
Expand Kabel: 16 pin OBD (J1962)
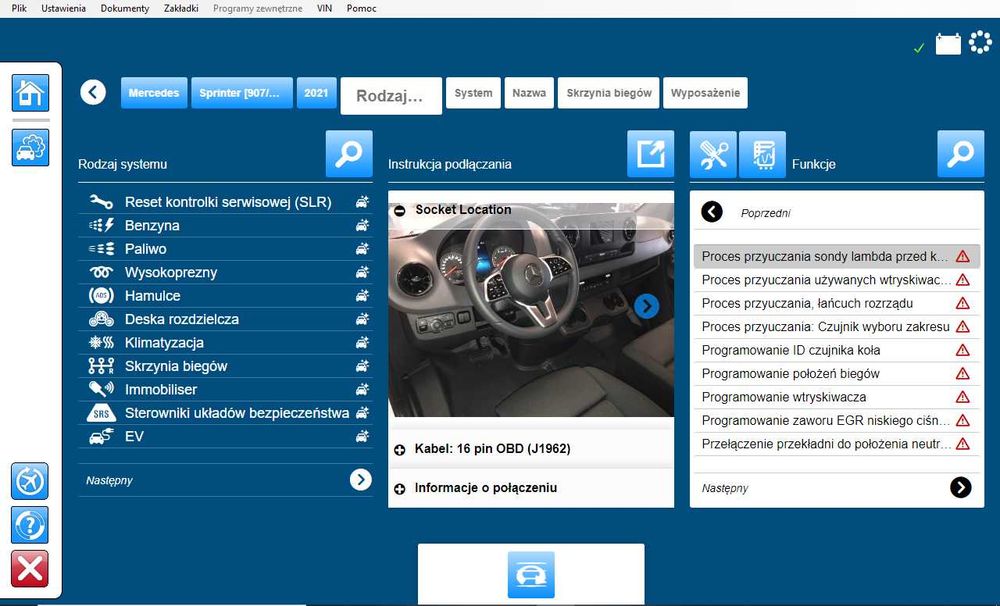point(399,450)
